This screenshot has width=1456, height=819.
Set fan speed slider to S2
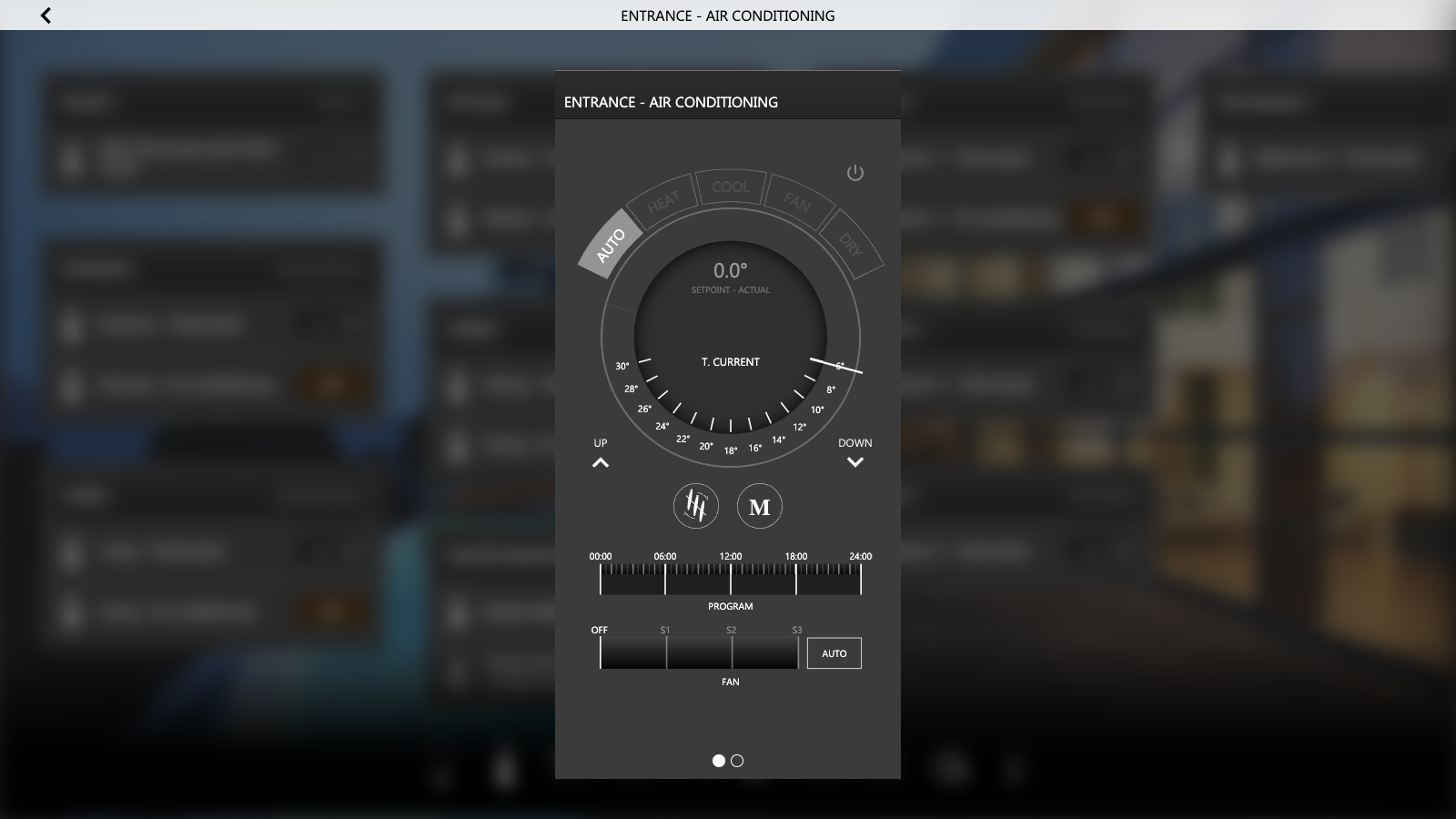732,652
